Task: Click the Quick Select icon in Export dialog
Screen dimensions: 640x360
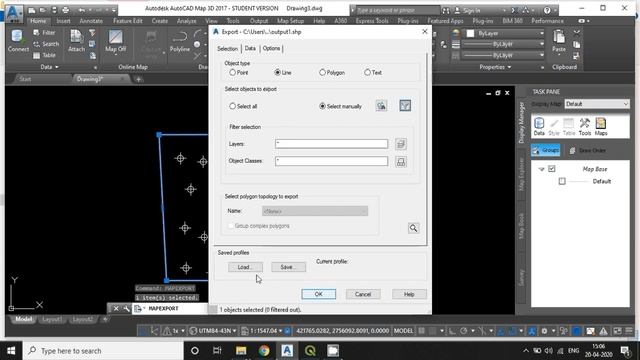Action: 405,106
